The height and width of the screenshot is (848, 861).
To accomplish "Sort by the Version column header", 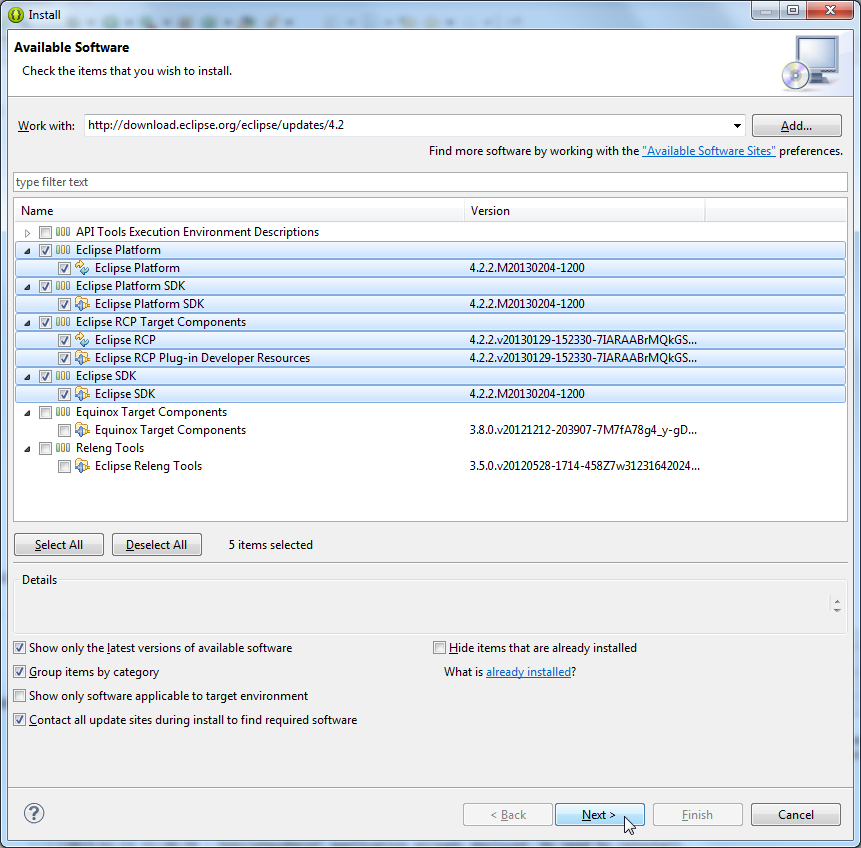I will (x=584, y=211).
